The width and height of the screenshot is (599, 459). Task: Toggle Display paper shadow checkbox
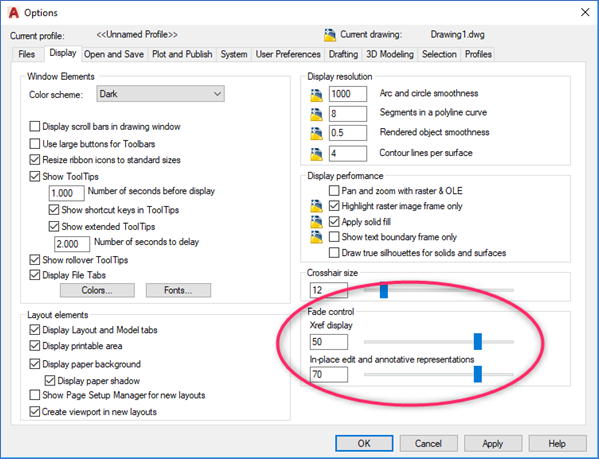click(50, 380)
